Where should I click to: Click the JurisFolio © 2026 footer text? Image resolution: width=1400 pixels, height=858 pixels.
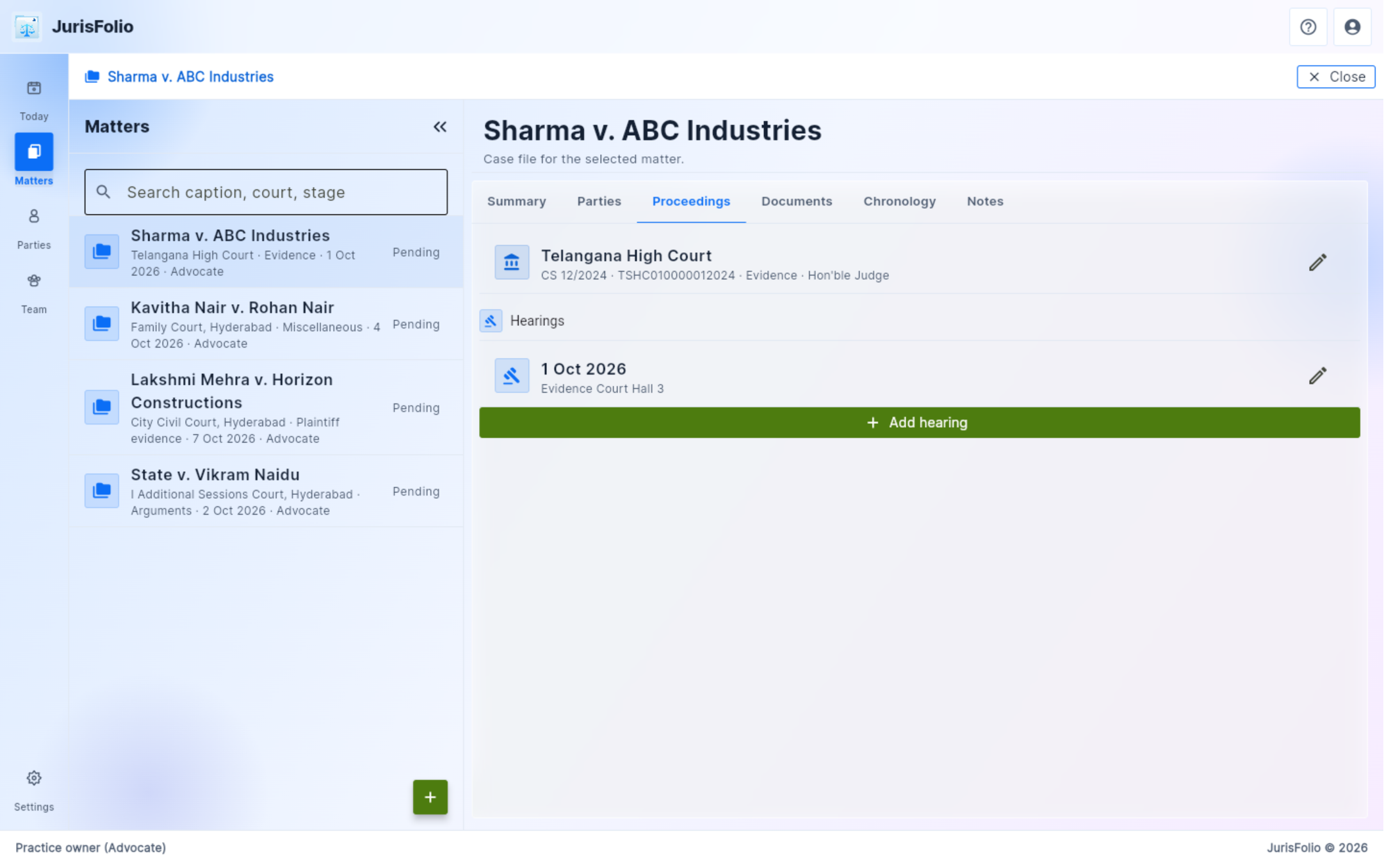pos(1317,847)
